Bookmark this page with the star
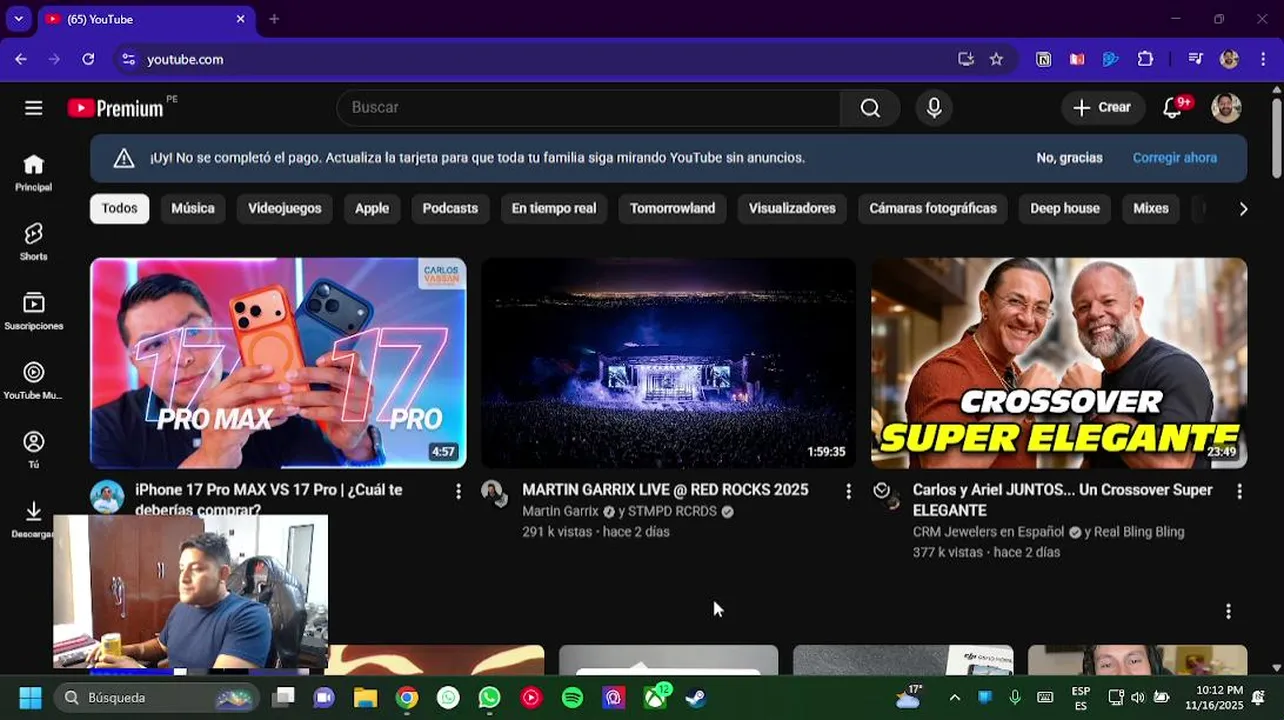Viewport: 1284px width, 720px height. pos(996,59)
